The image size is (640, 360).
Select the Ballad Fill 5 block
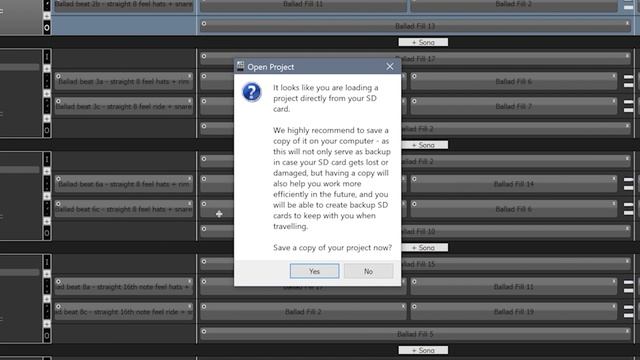pyautogui.click(x=415, y=334)
